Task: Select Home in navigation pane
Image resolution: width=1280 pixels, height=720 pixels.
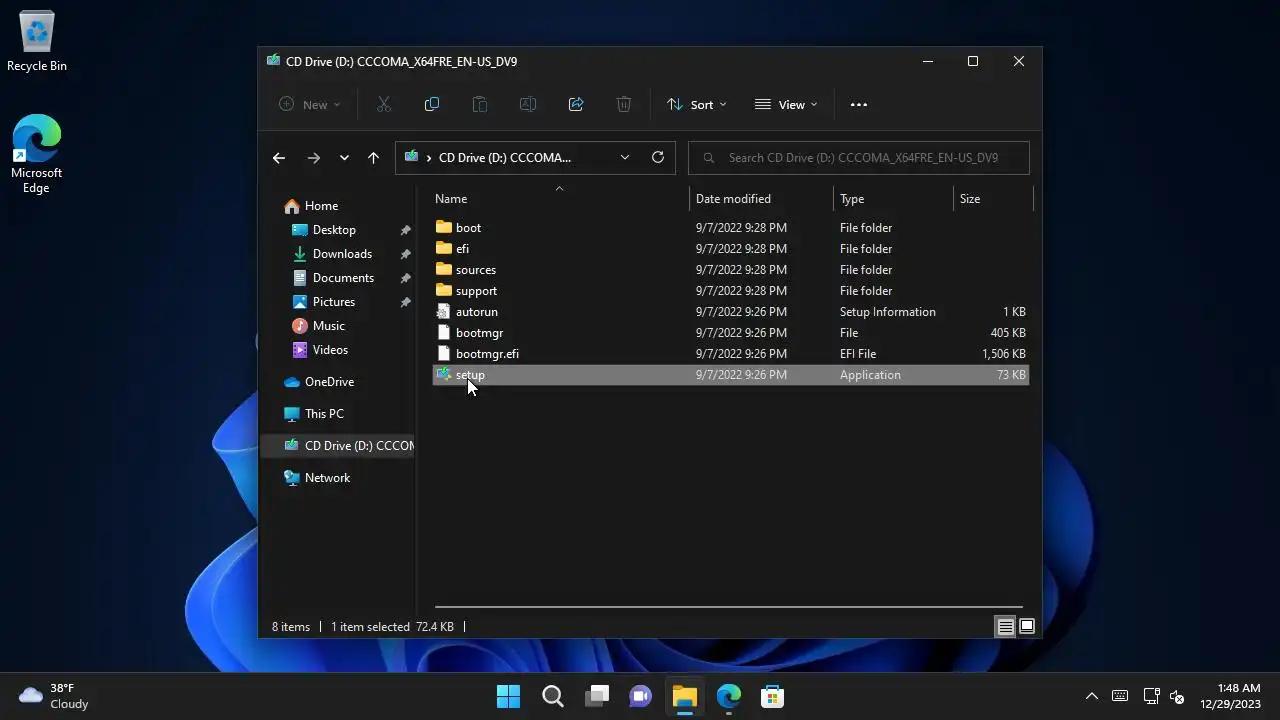Action: click(x=321, y=206)
